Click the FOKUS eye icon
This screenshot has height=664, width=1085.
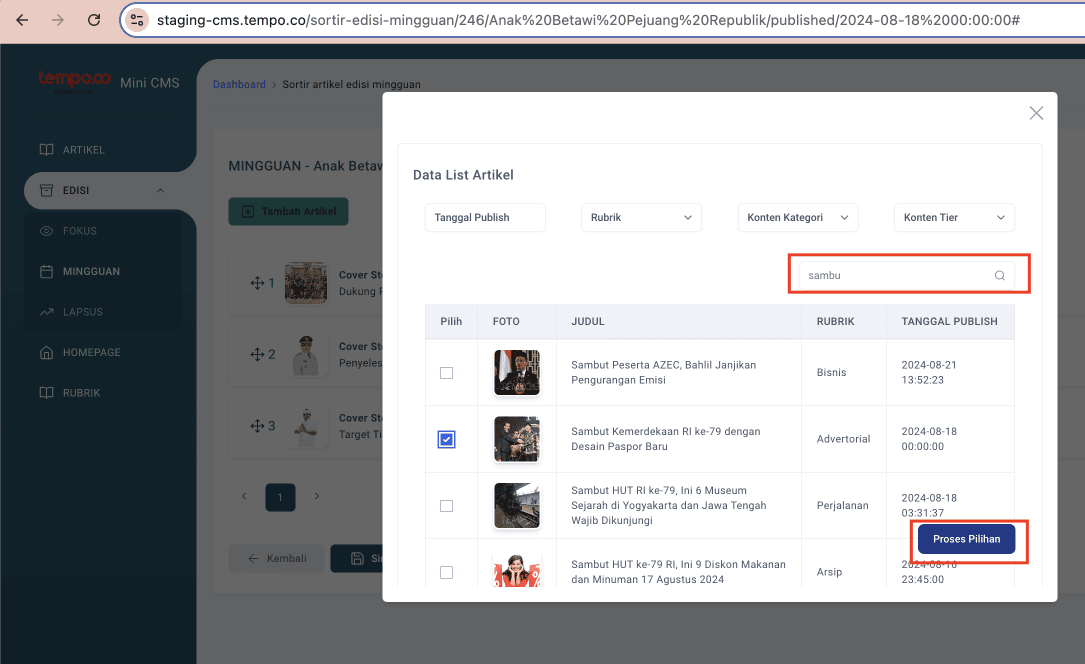coord(46,231)
